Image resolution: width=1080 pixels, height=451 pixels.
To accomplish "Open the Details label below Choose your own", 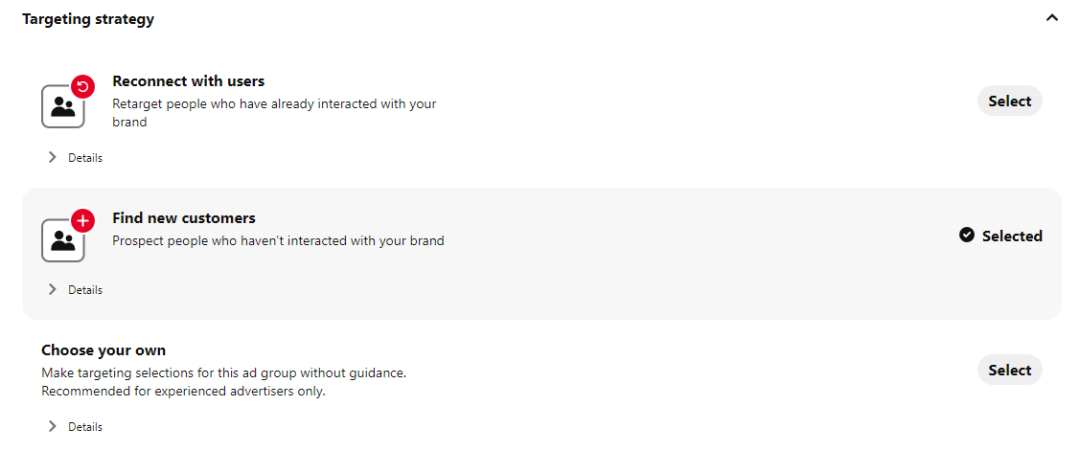I will 85,427.
